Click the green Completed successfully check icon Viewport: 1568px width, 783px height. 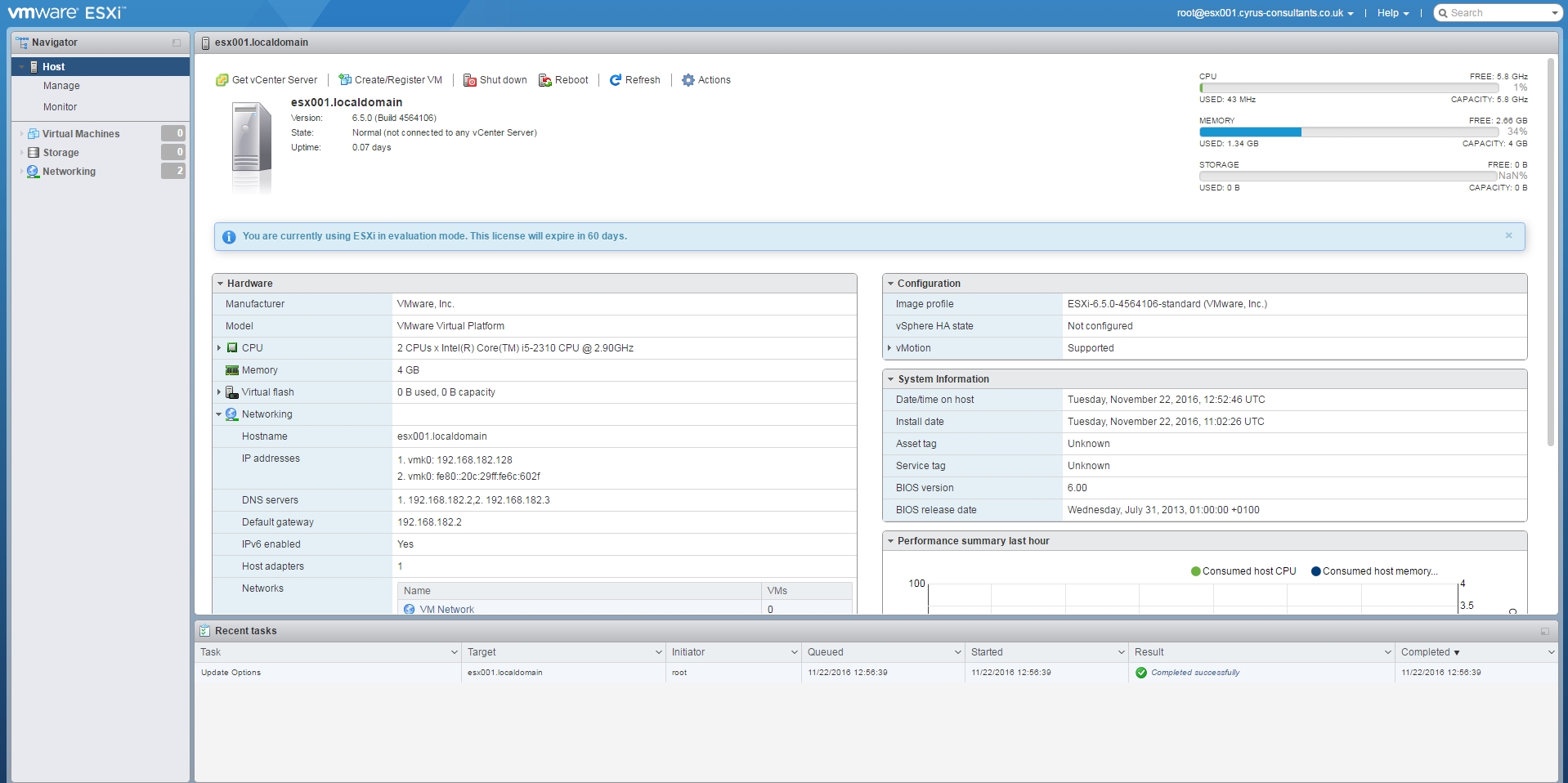(x=1141, y=673)
